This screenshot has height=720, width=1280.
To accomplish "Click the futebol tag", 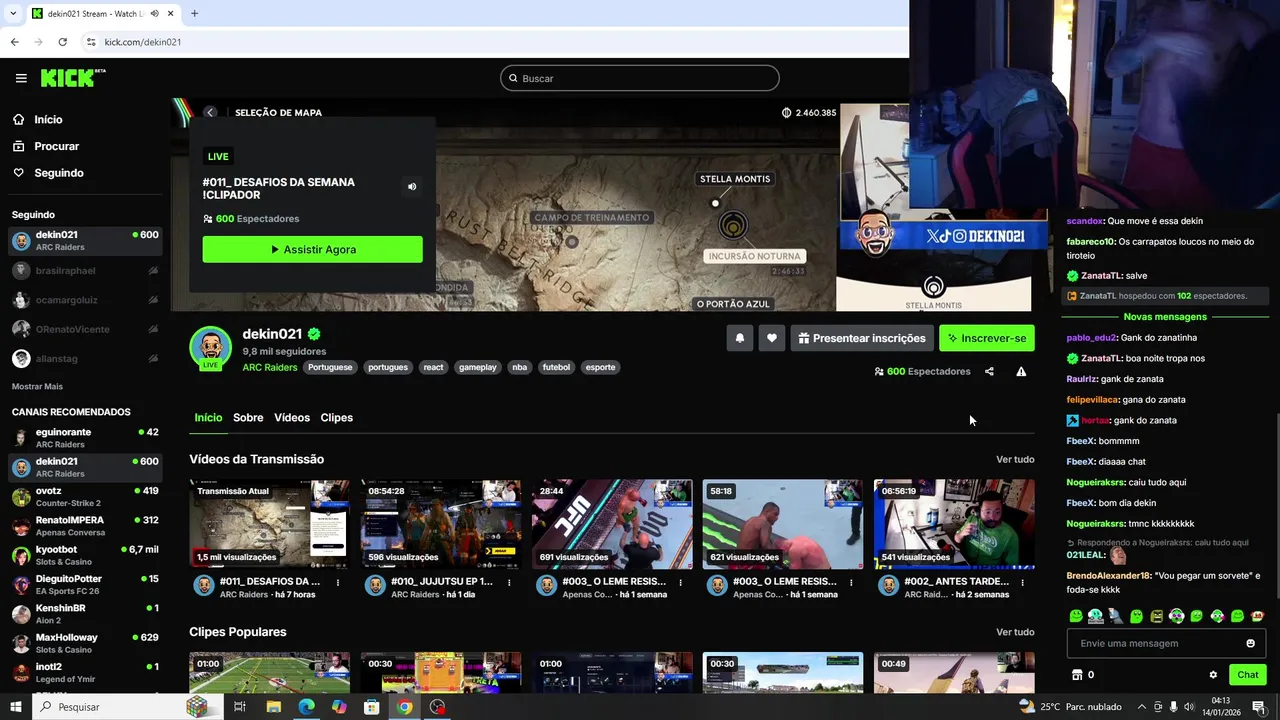I will point(556,367).
